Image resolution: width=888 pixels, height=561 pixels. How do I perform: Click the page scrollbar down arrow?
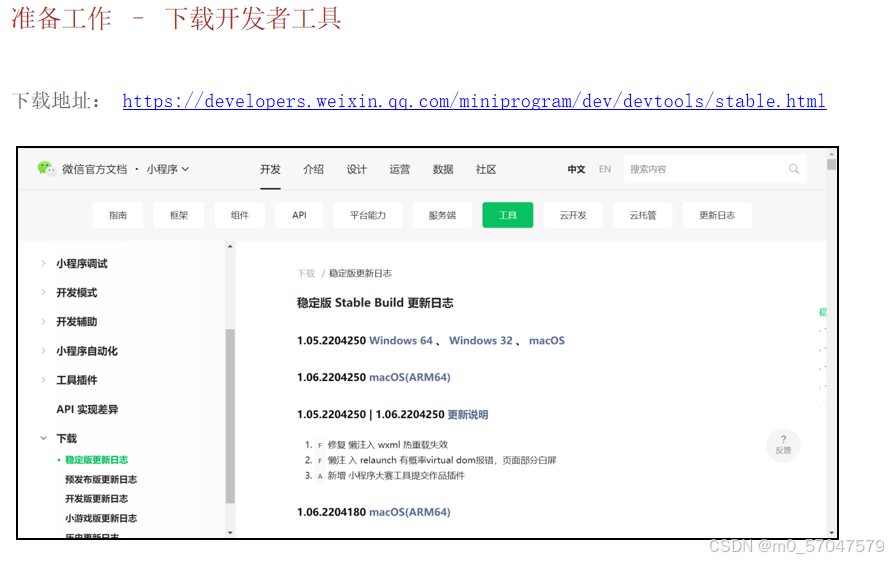831,533
